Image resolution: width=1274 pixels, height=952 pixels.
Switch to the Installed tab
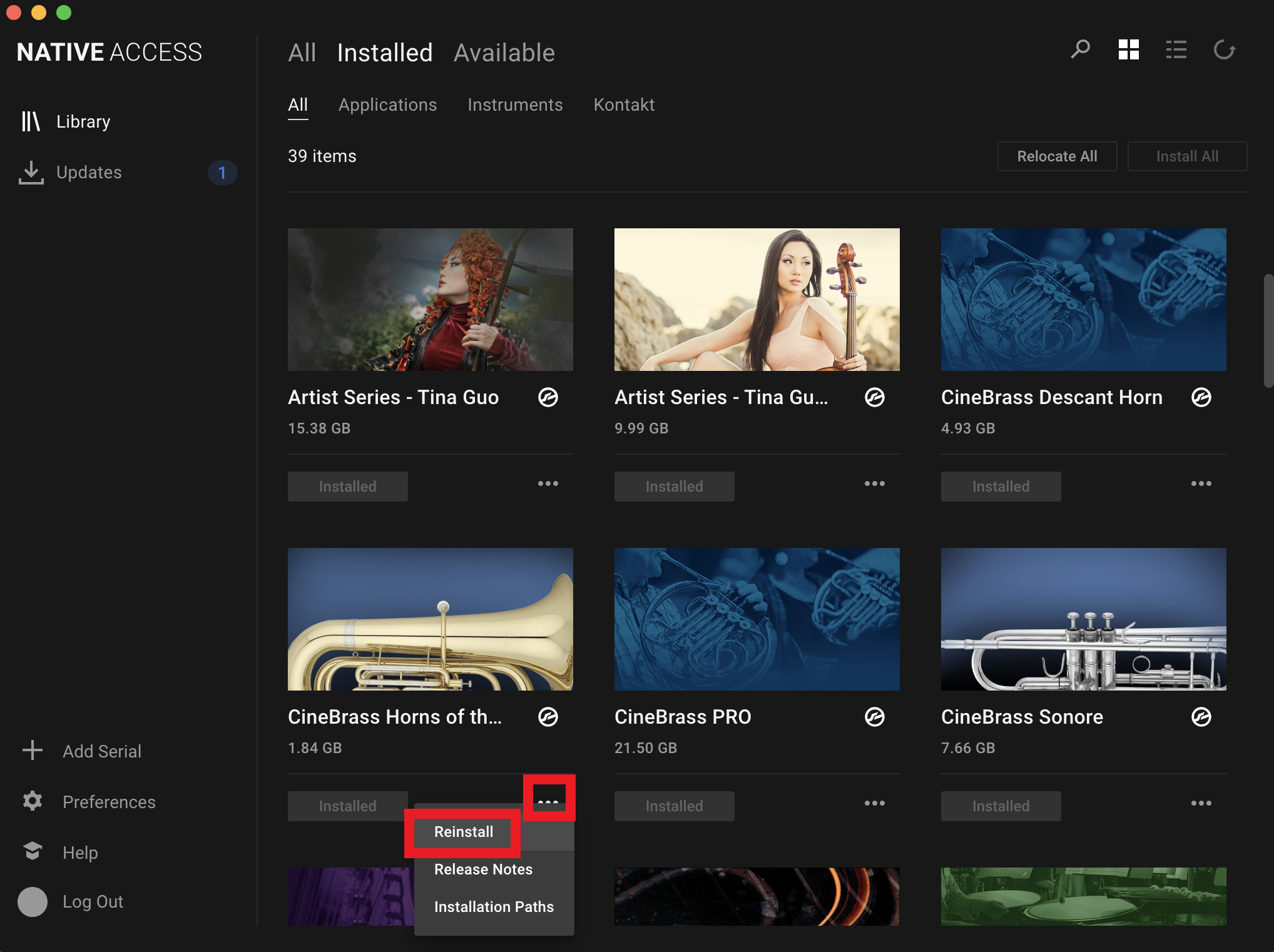(385, 53)
